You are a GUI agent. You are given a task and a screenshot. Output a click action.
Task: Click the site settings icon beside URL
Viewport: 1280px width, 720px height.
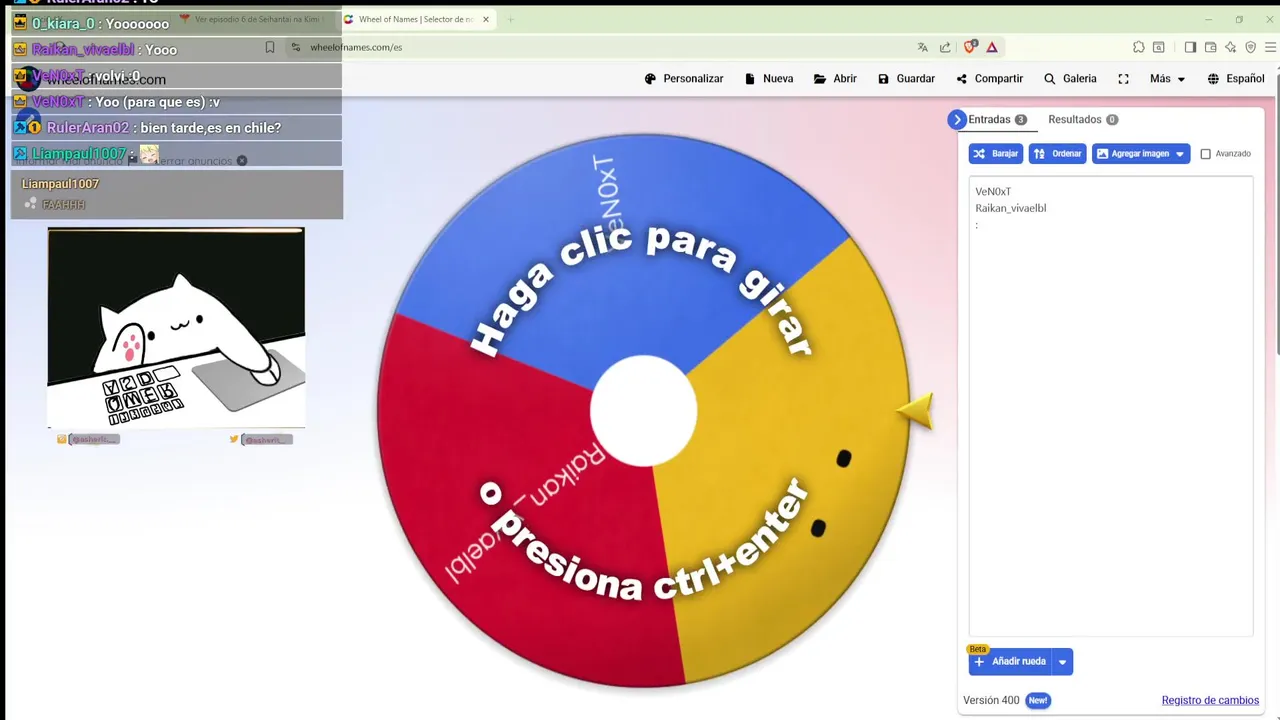click(295, 47)
